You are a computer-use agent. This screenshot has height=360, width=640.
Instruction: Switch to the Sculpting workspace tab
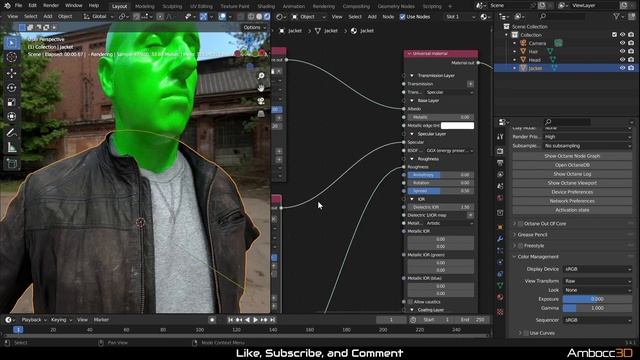click(172, 6)
